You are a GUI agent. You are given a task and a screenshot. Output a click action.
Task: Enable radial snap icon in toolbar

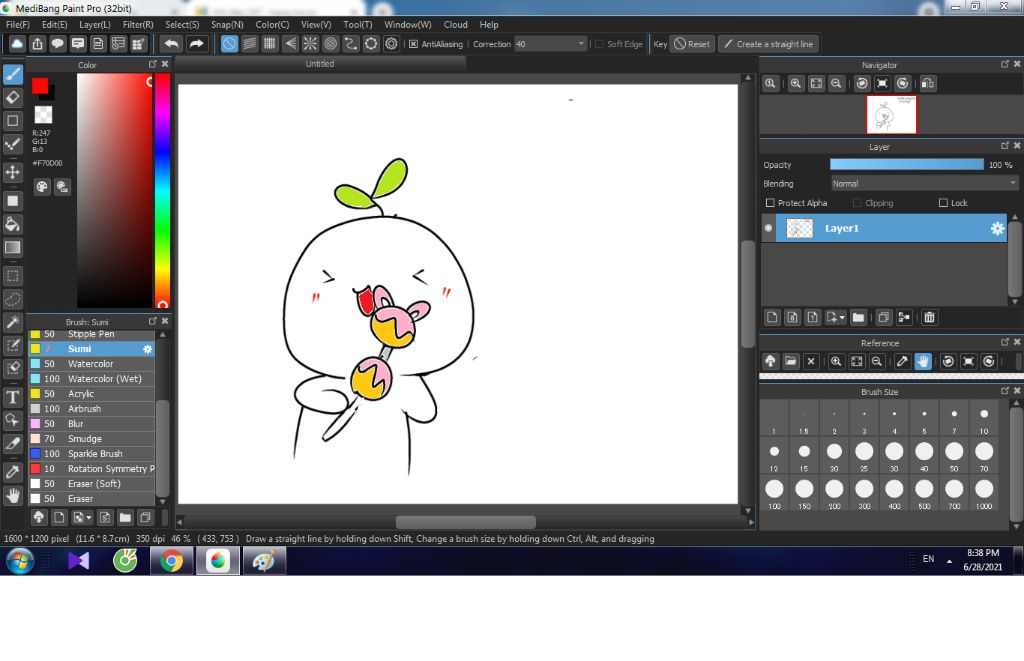click(x=310, y=44)
